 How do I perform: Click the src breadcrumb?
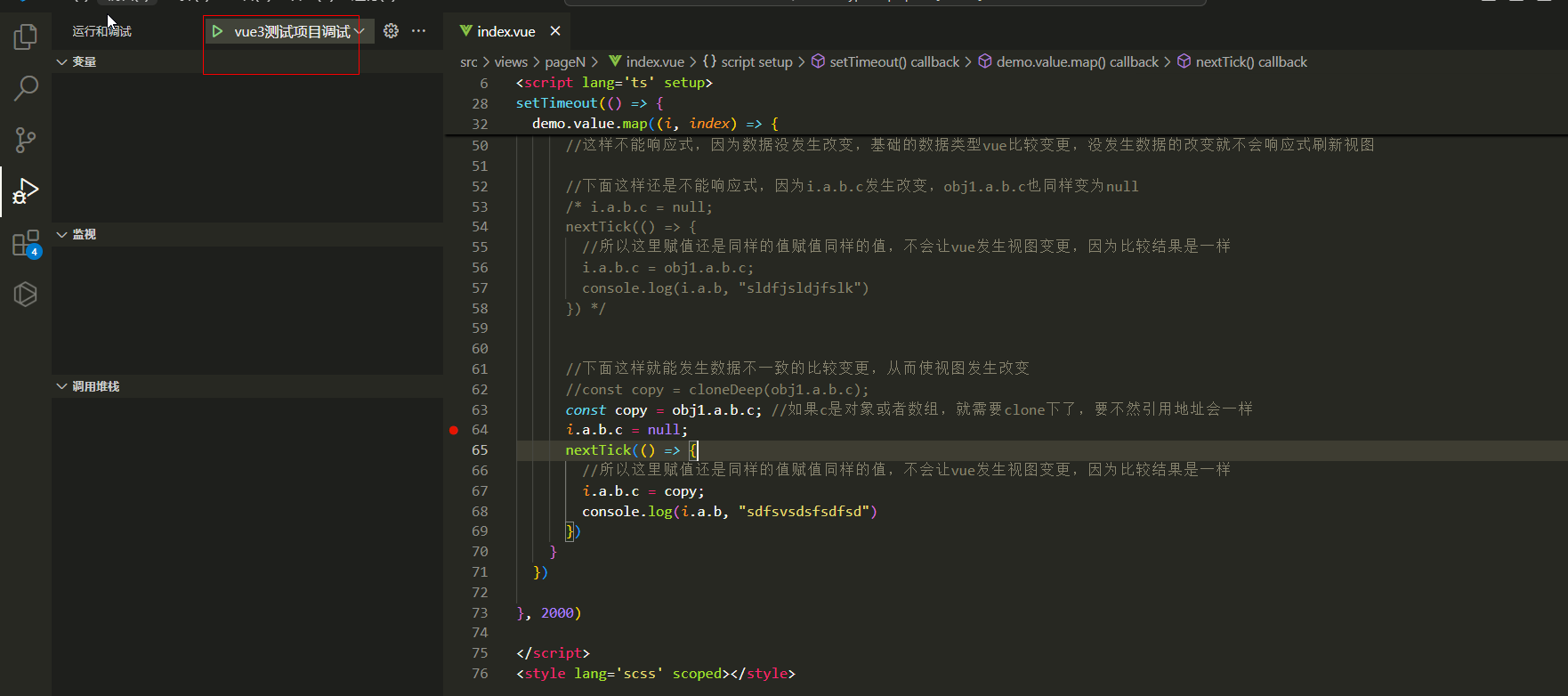(469, 62)
